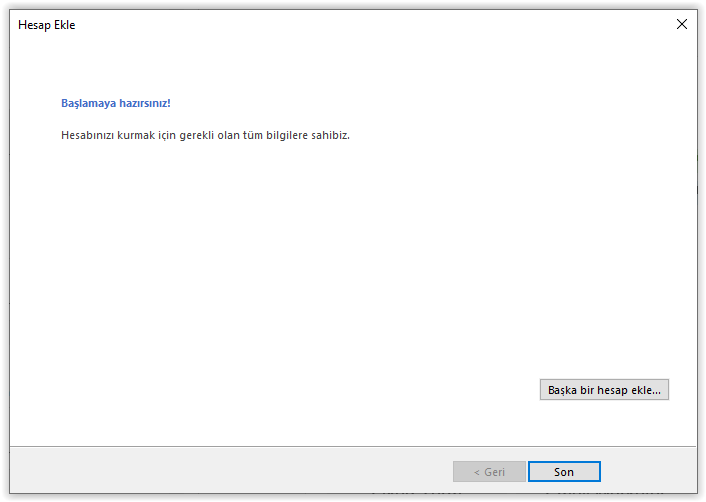The width and height of the screenshot is (706, 502).
Task: Close the Hesap Ekle dialog with X
Action: [x=682, y=24]
